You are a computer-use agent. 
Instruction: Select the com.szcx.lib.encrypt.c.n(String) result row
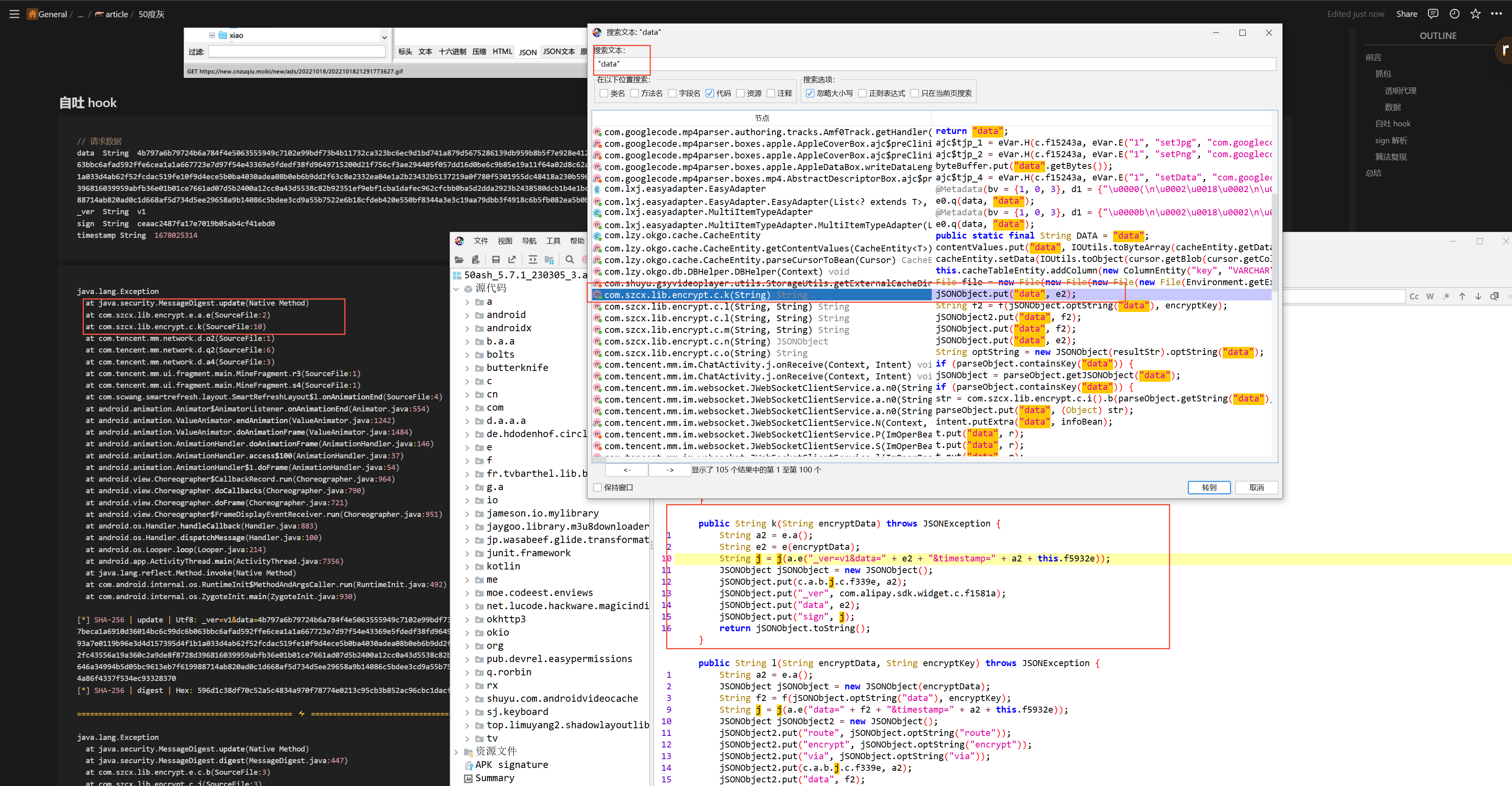coord(932,341)
